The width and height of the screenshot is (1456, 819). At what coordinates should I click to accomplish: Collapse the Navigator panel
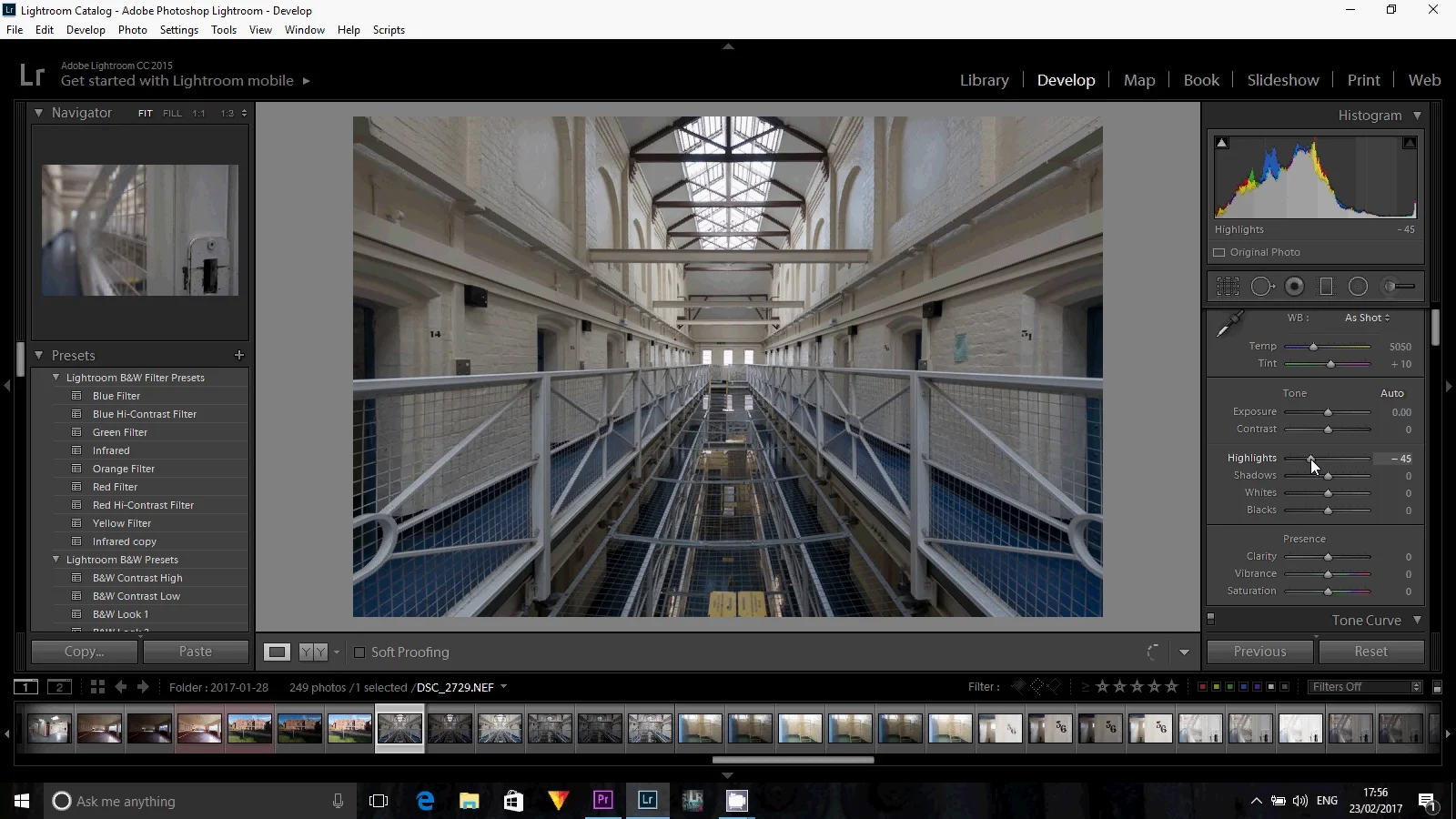click(x=38, y=113)
